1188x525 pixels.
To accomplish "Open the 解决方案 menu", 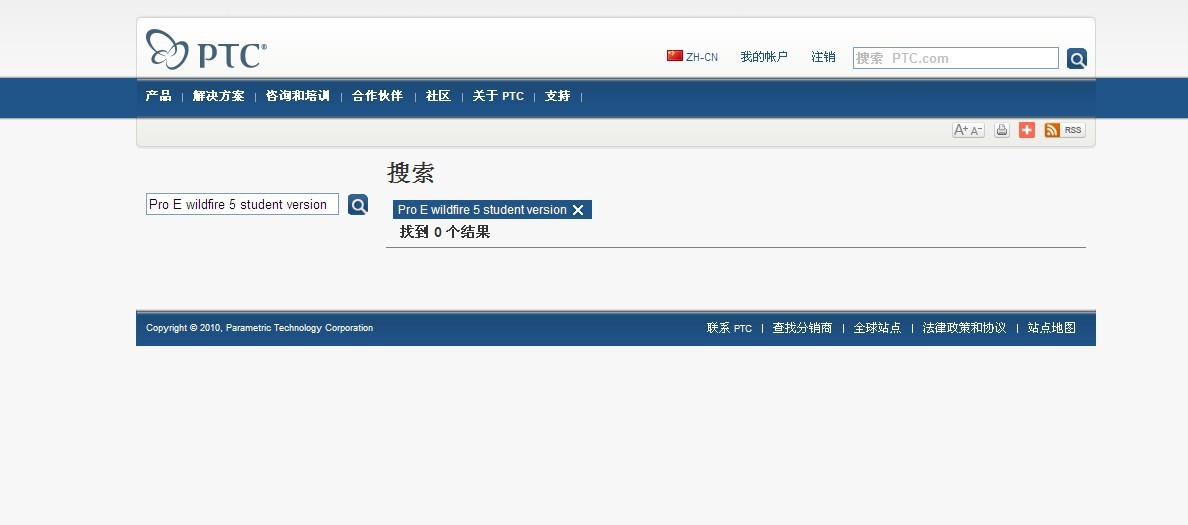I will tap(218, 96).
